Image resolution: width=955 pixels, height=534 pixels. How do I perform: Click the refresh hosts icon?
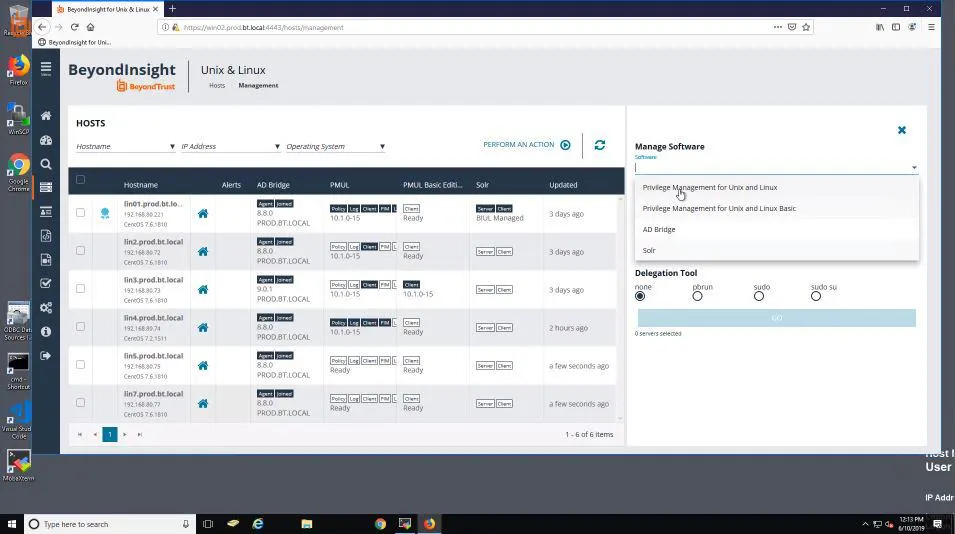point(600,145)
